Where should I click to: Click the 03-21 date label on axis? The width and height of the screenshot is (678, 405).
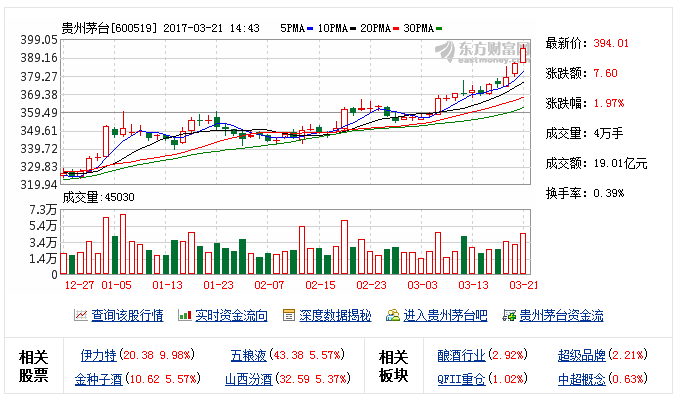(524, 285)
